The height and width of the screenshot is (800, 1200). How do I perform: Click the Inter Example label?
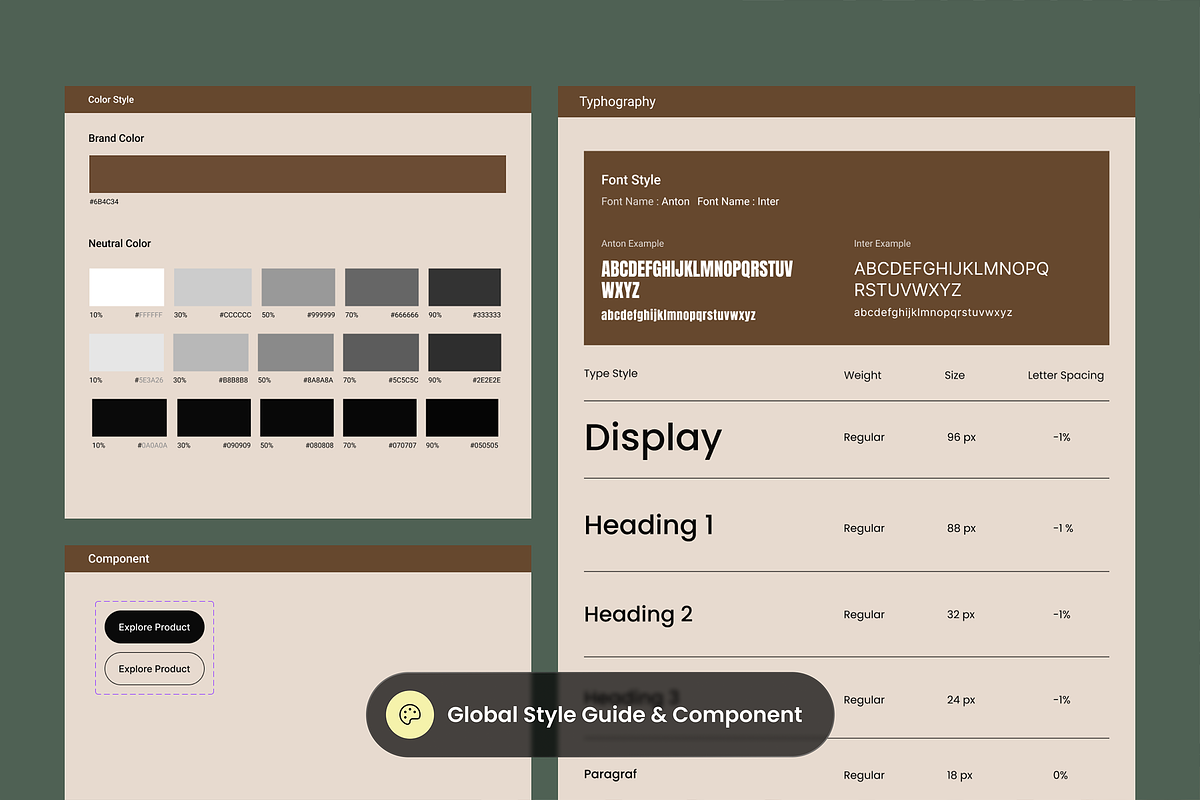tap(882, 244)
